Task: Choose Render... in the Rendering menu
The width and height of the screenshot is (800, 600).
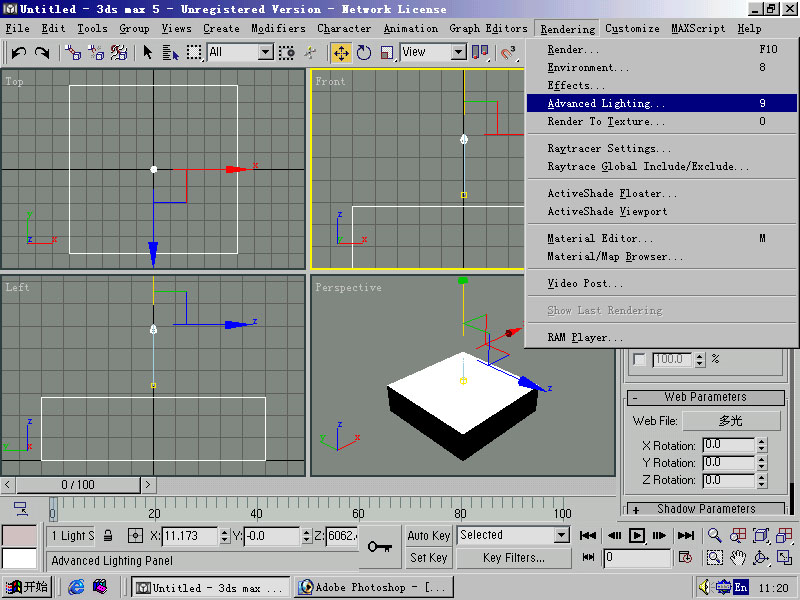Action: (x=662, y=49)
